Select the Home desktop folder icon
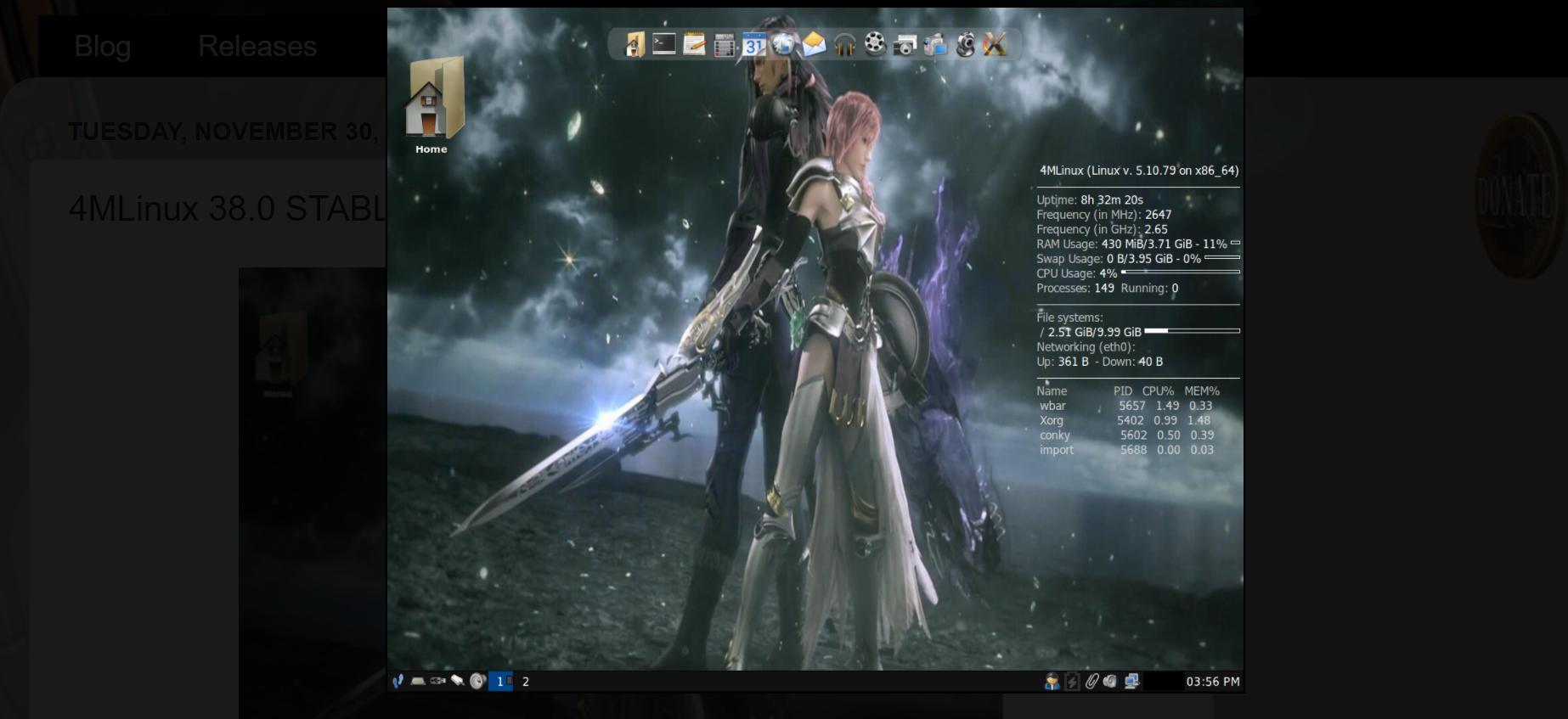 coord(434,105)
